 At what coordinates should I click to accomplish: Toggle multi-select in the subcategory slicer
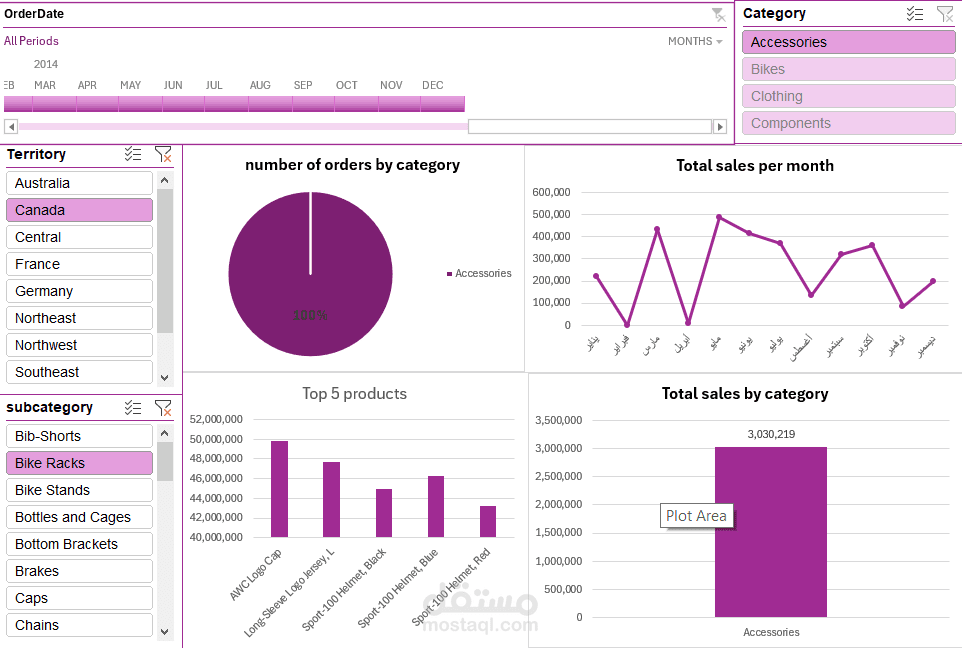click(133, 408)
